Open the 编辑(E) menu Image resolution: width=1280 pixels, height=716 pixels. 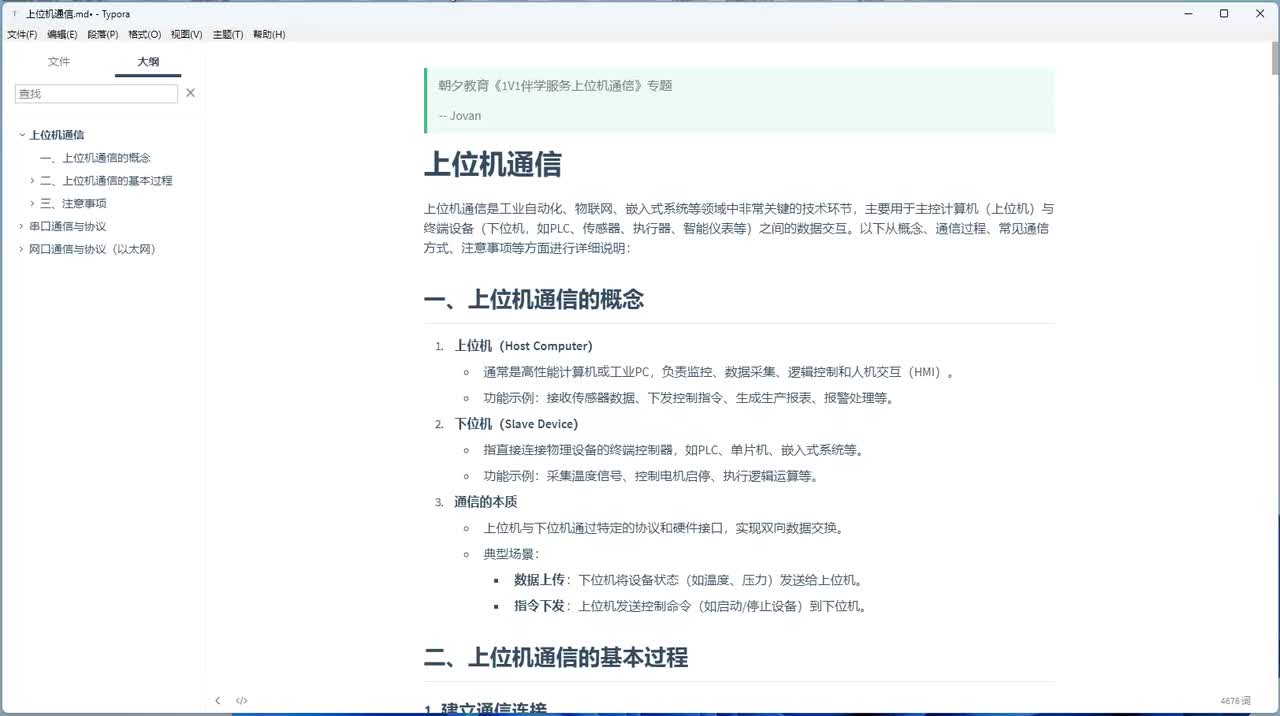(62, 34)
